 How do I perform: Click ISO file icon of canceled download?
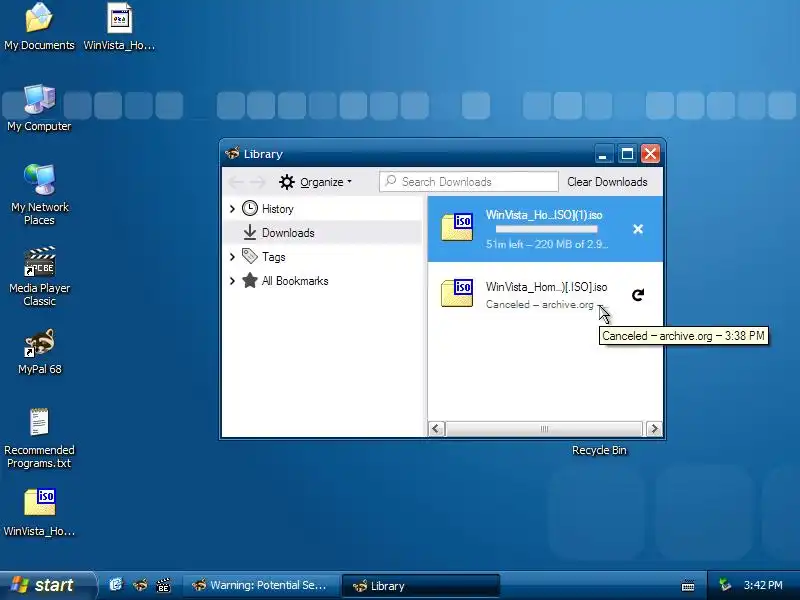click(x=457, y=293)
